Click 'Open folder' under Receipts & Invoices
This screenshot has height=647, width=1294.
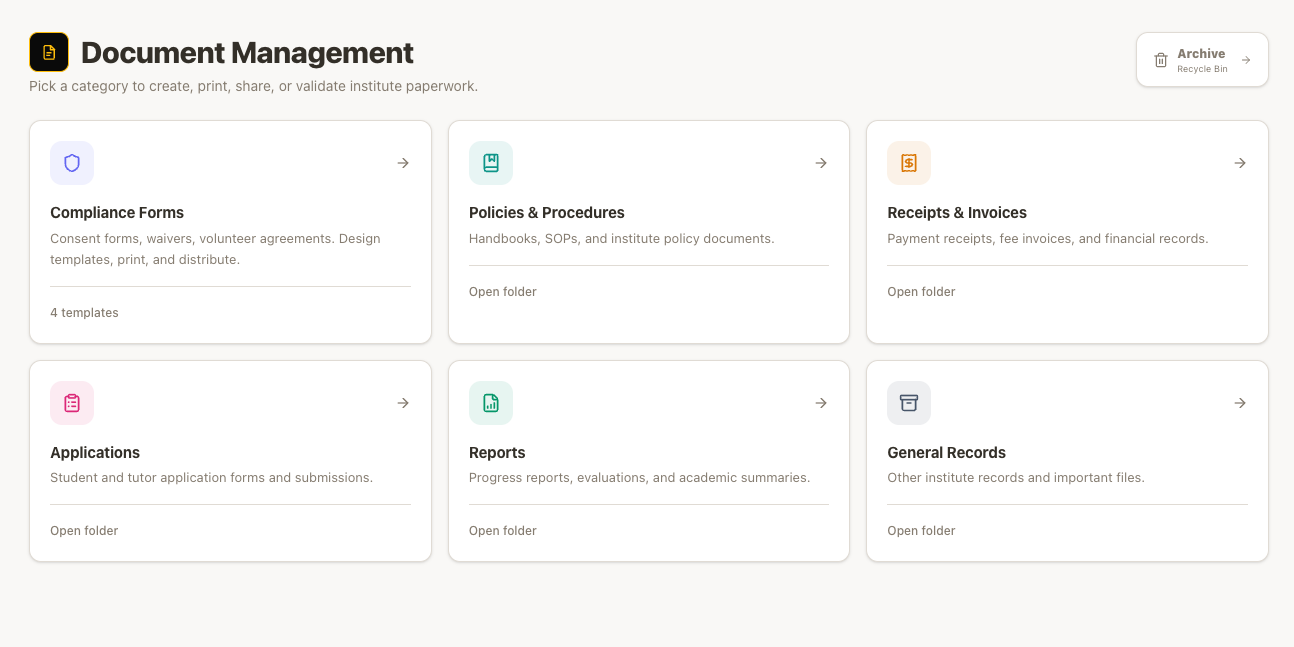(x=921, y=292)
